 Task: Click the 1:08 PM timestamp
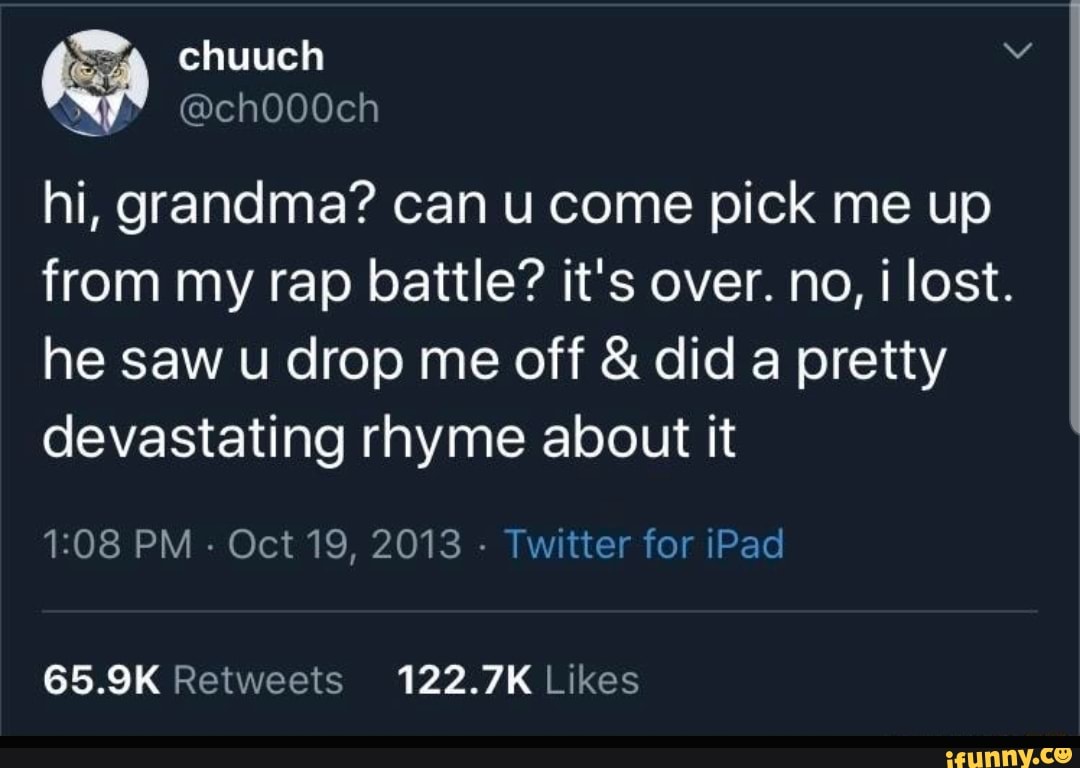tap(120, 545)
